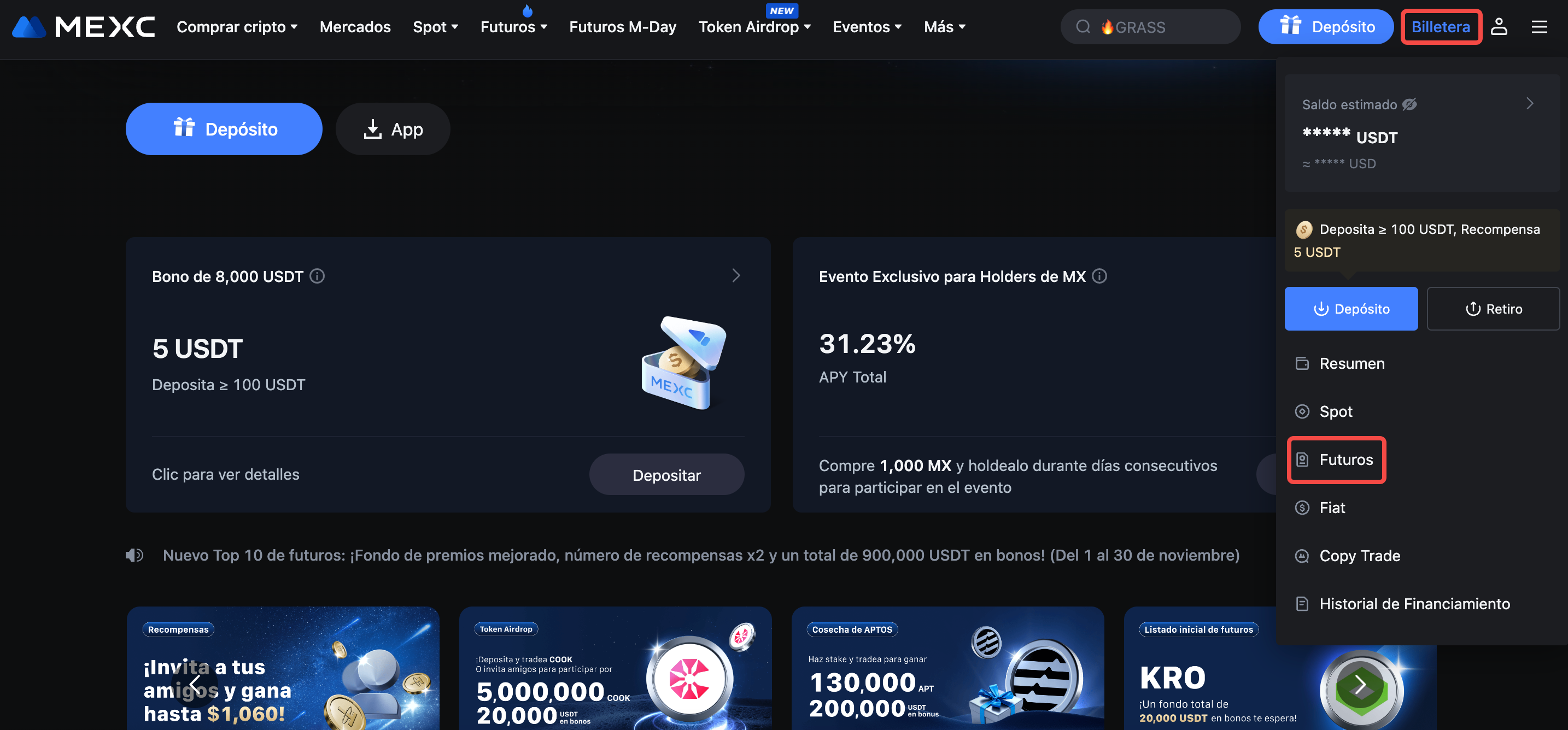The height and width of the screenshot is (730, 1568).
Task: Click the GRASS search input field
Action: (1150, 27)
